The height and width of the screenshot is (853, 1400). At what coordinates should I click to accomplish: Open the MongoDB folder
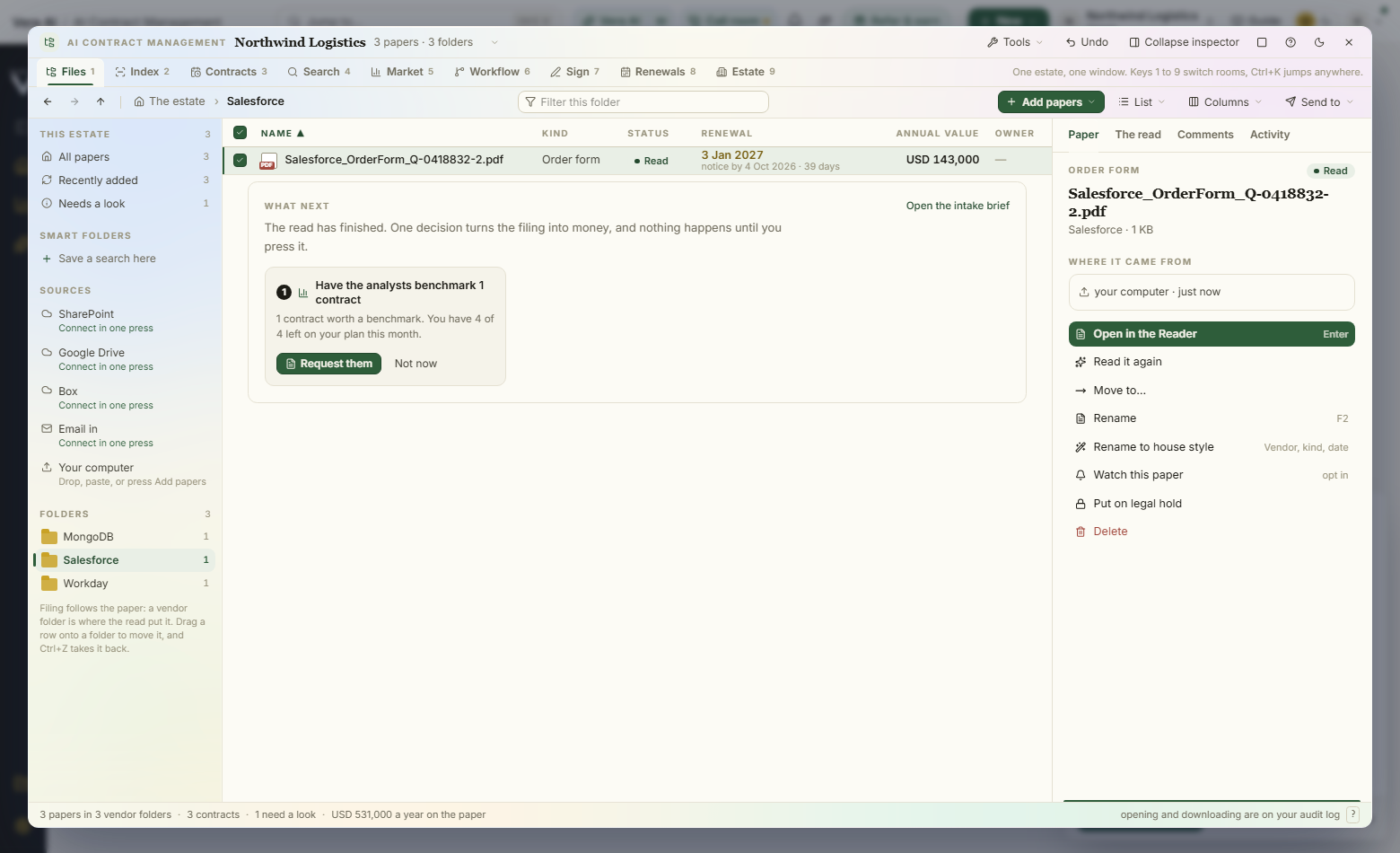(x=126, y=537)
